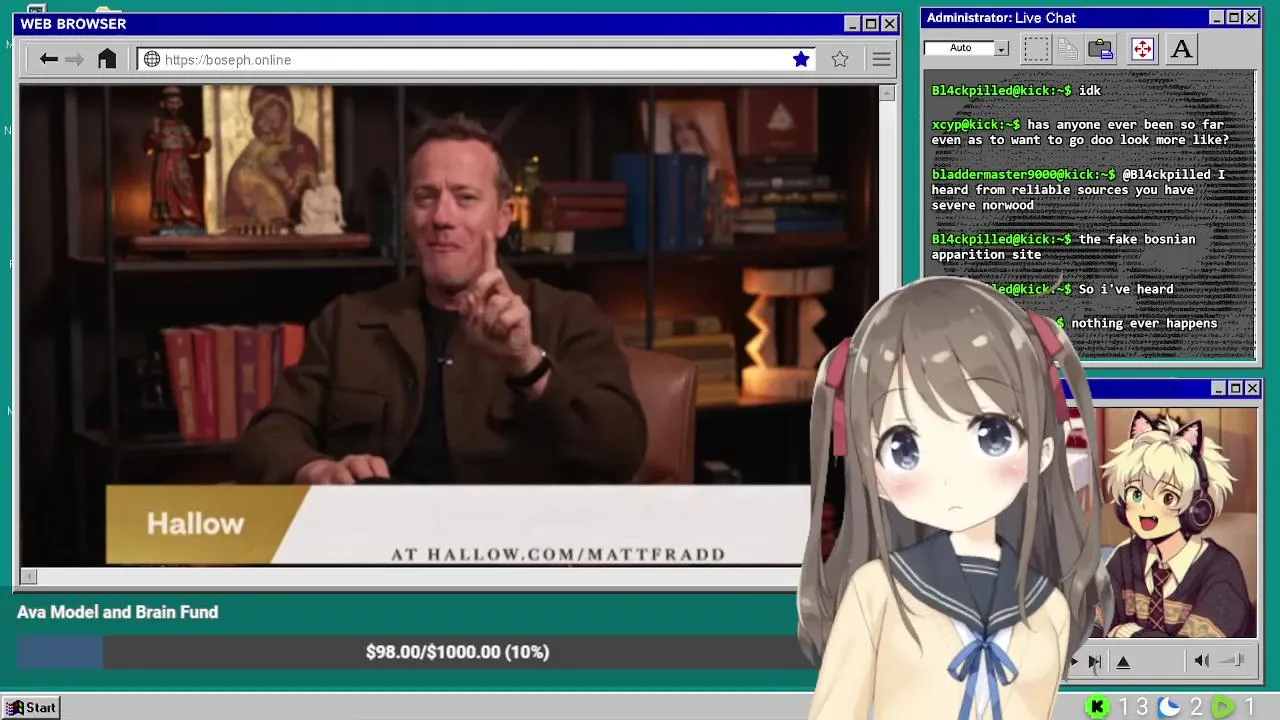1280x720 pixels.
Task: Click the filled blue bookmark star
Action: [x=801, y=60]
